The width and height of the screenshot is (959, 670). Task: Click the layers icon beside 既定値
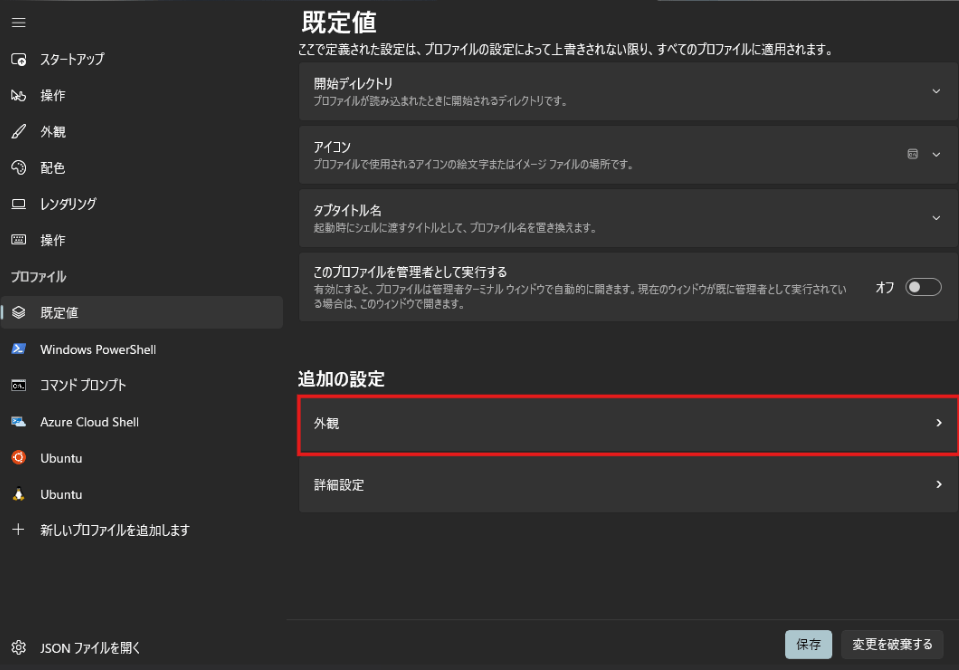(x=19, y=313)
